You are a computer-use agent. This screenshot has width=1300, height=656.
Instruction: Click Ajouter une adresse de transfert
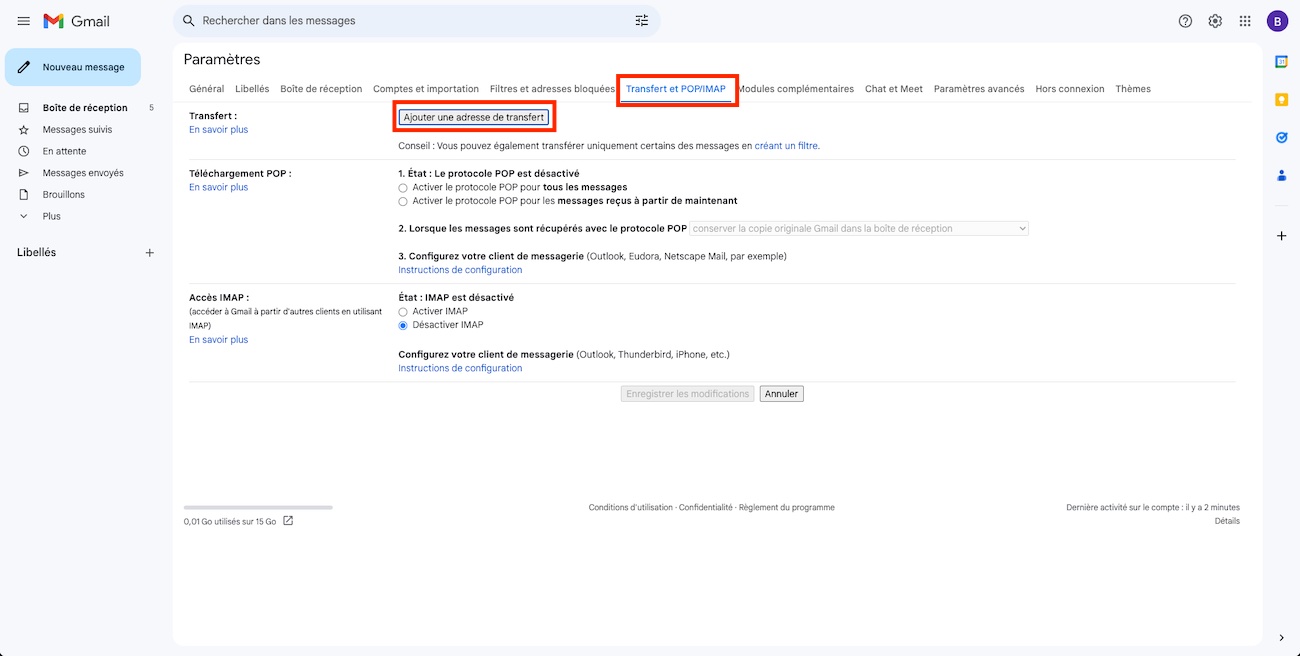474,117
